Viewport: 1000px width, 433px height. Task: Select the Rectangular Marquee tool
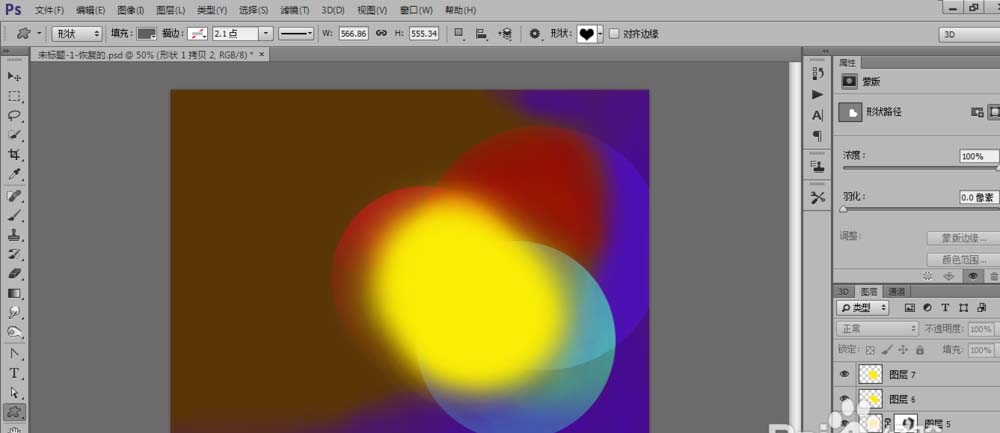tap(15, 96)
